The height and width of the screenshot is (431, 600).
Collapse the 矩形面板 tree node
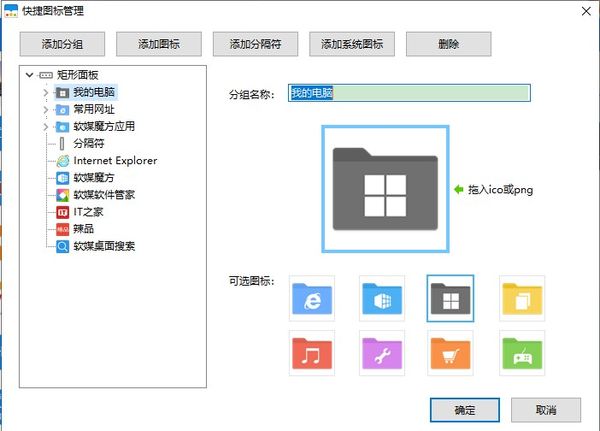coord(29,75)
